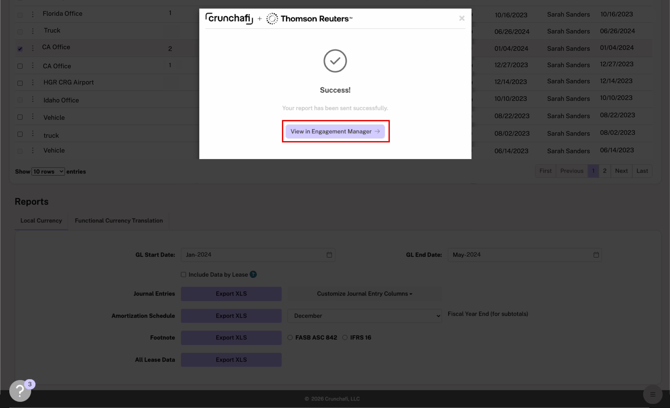The width and height of the screenshot is (670, 408).
Task: Open the GL End Date calendar icon
Action: coord(596,255)
